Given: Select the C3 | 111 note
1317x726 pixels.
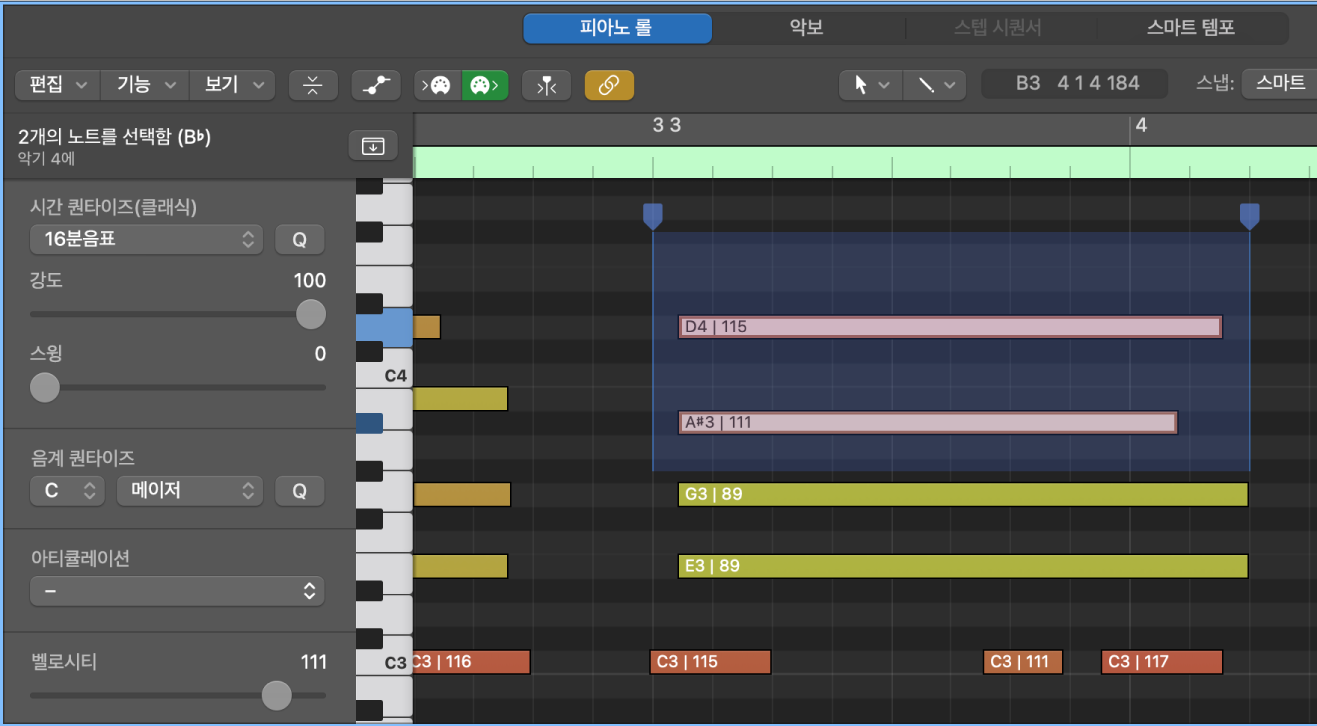Looking at the screenshot, I should click(x=1023, y=662).
